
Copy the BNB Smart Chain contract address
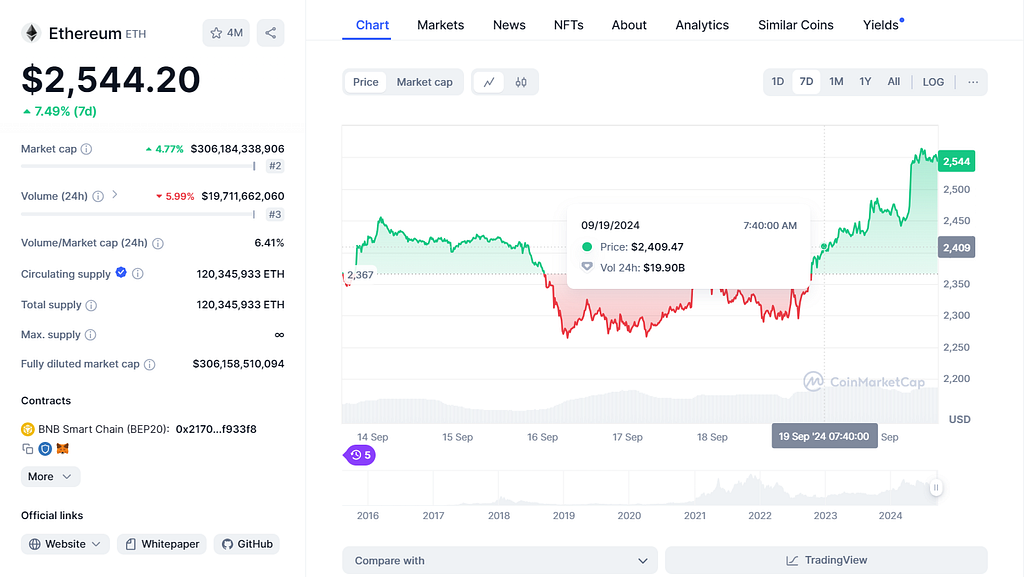tap(27, 448)
